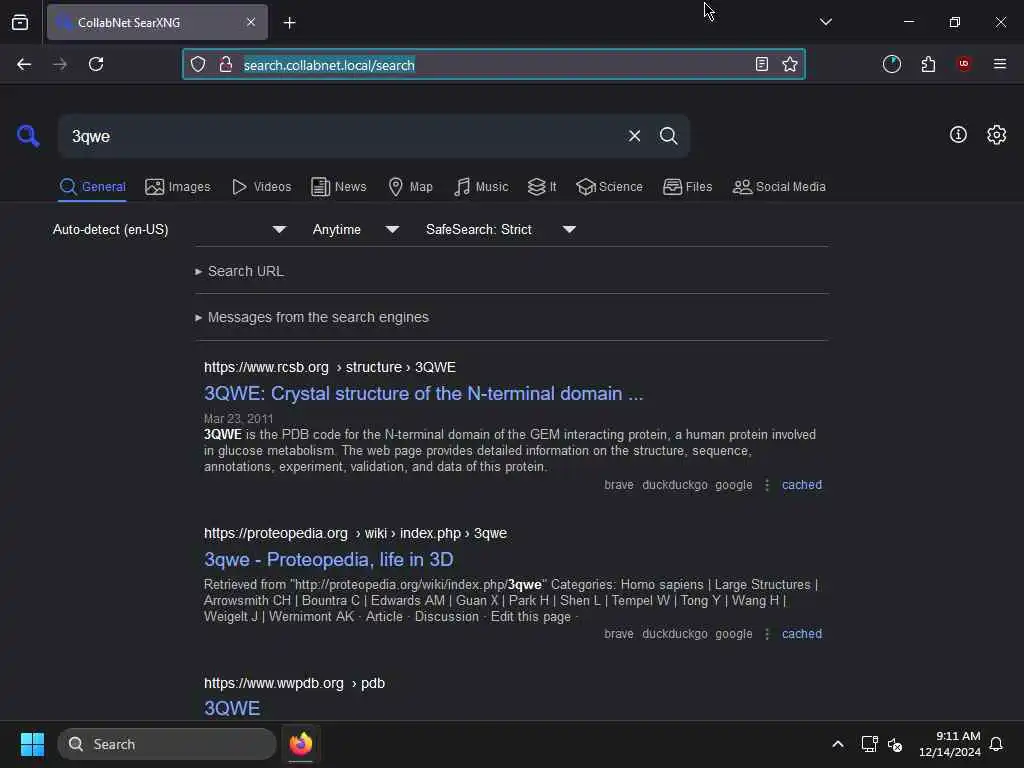
Task: Open the About info icon
Action: click(958, 135)
